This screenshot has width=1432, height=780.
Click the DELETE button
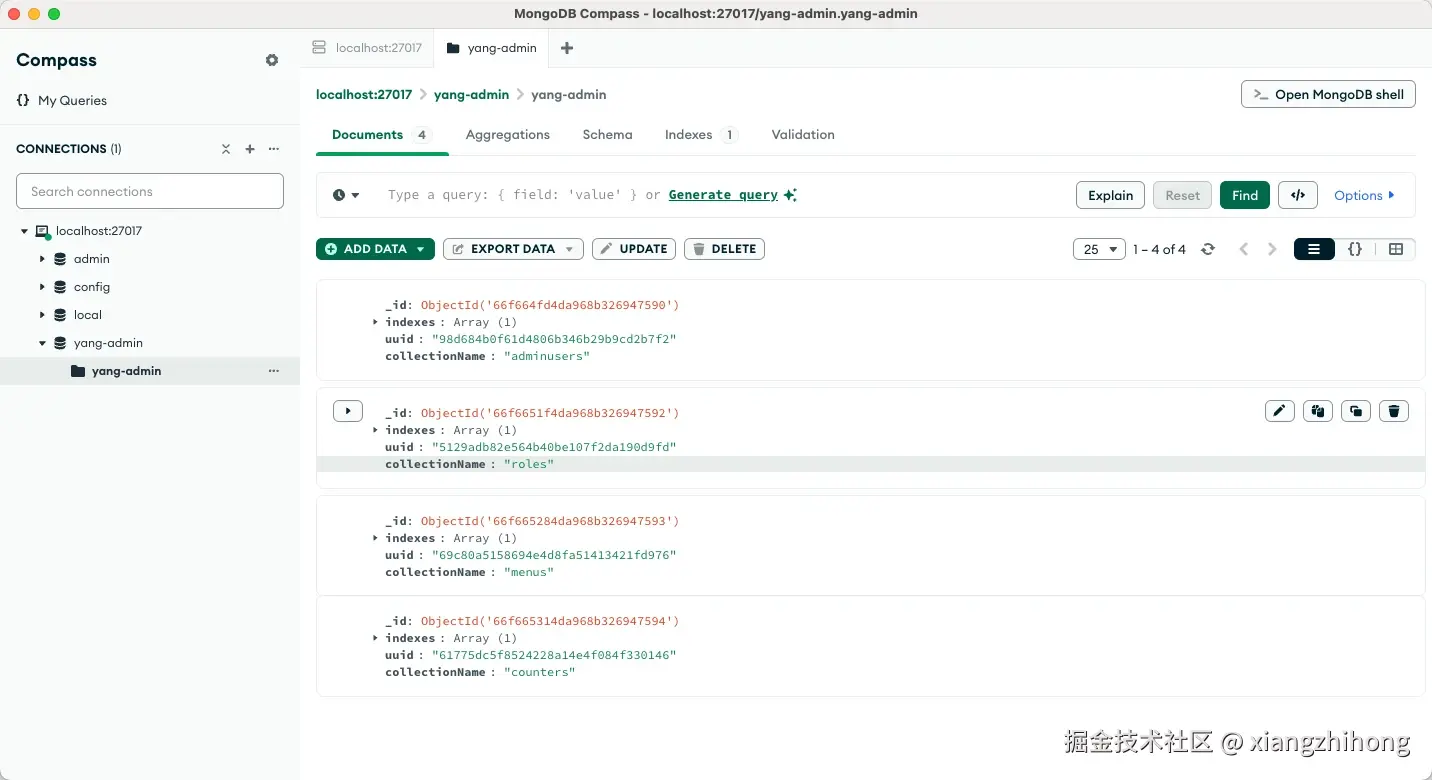pos(724,249)
